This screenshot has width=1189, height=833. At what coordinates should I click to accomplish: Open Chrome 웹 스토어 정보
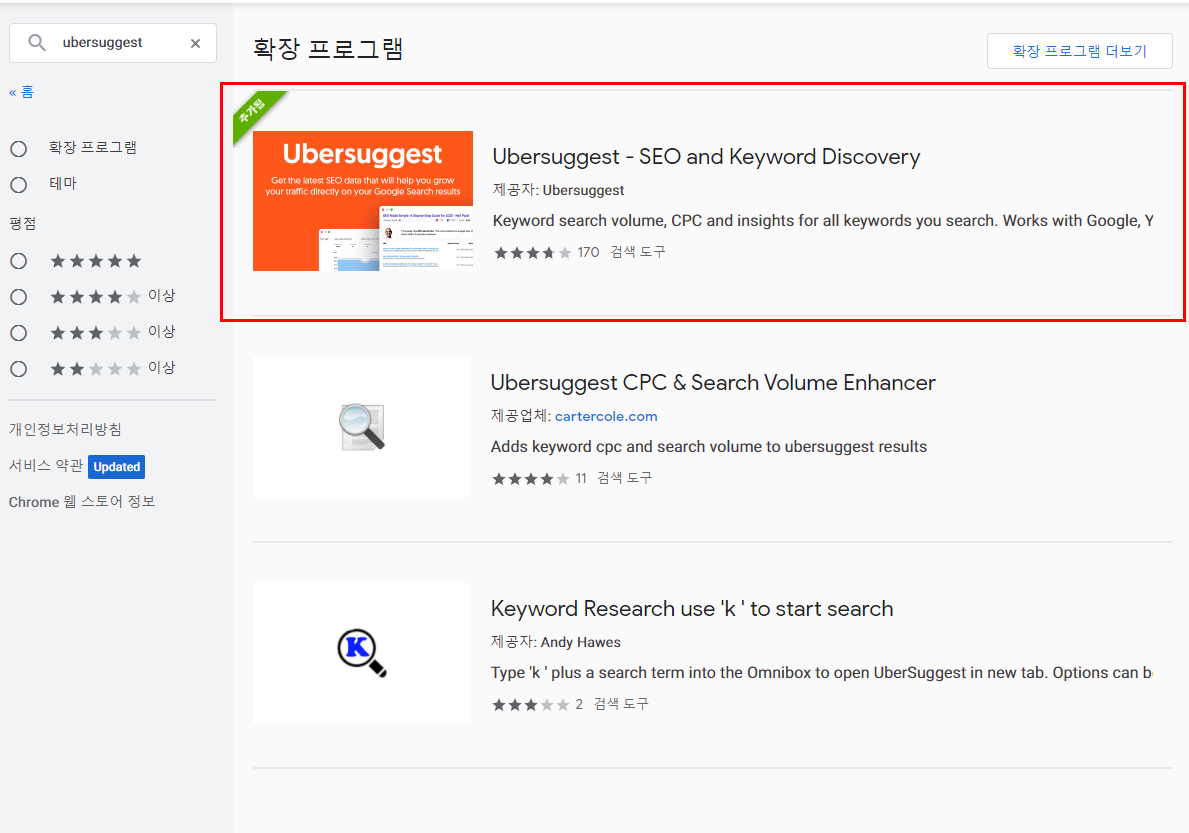tap(82, 502)
